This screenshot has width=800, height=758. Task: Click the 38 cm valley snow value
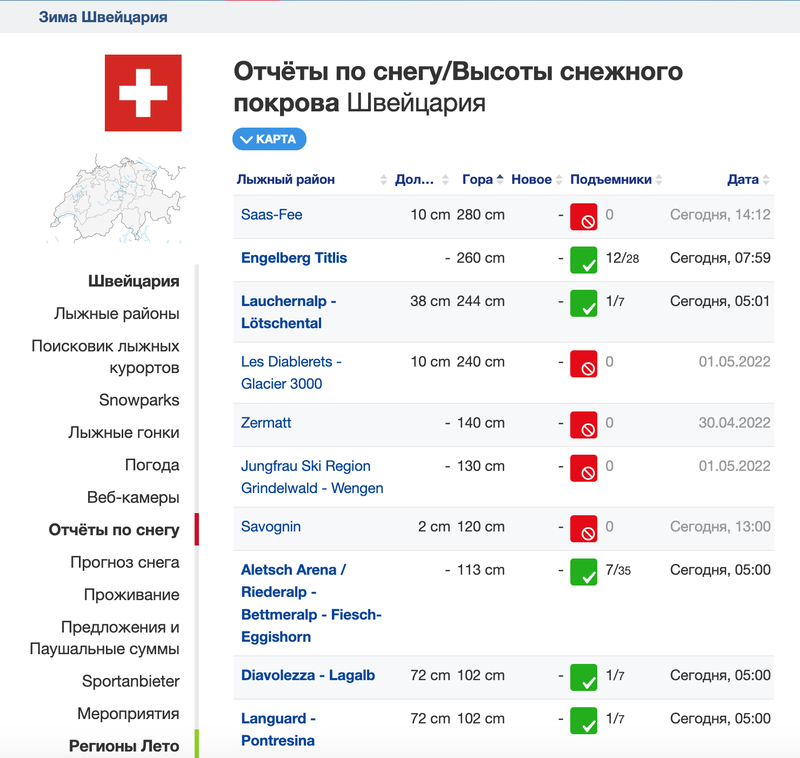click(x=430, y=301)
